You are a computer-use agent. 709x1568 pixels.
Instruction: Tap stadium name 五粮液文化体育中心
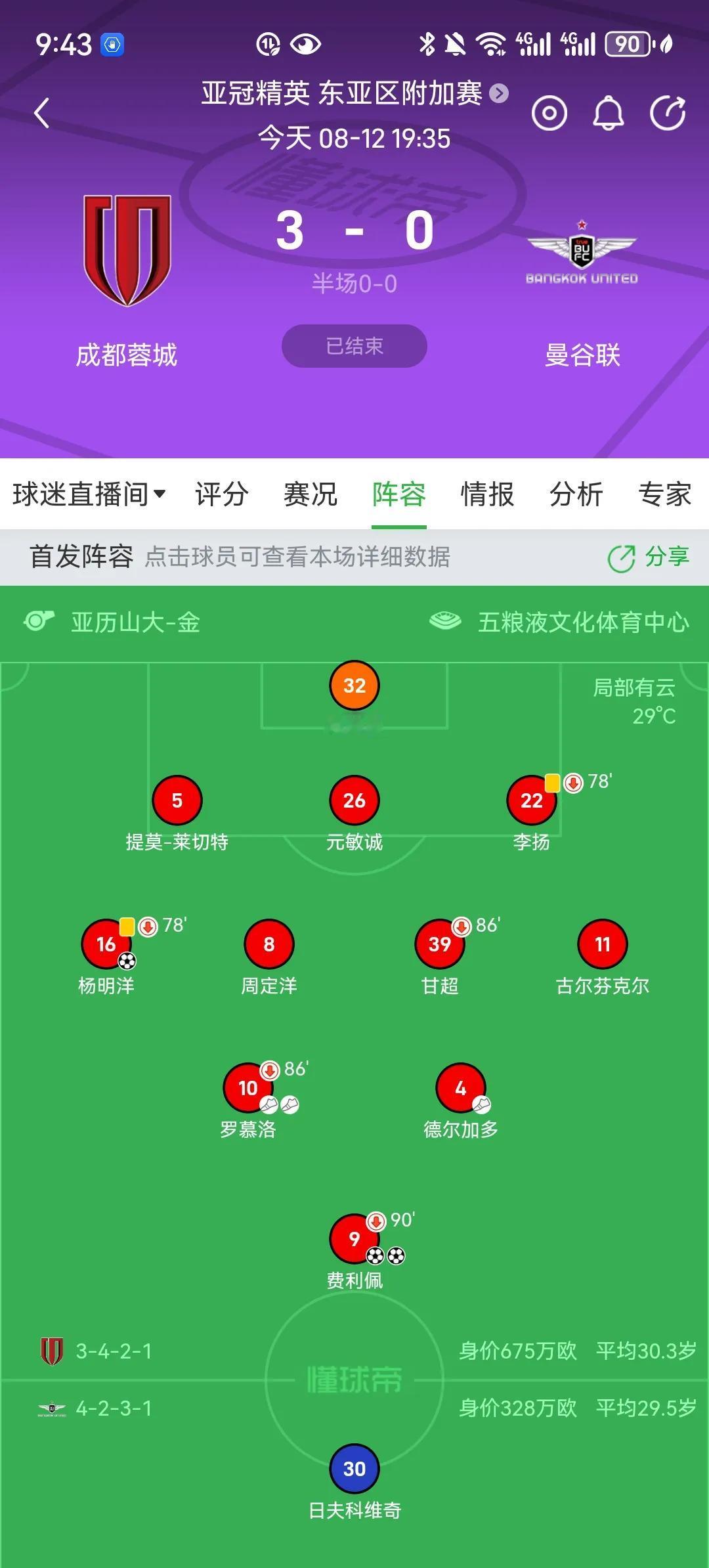pos(584,622)
